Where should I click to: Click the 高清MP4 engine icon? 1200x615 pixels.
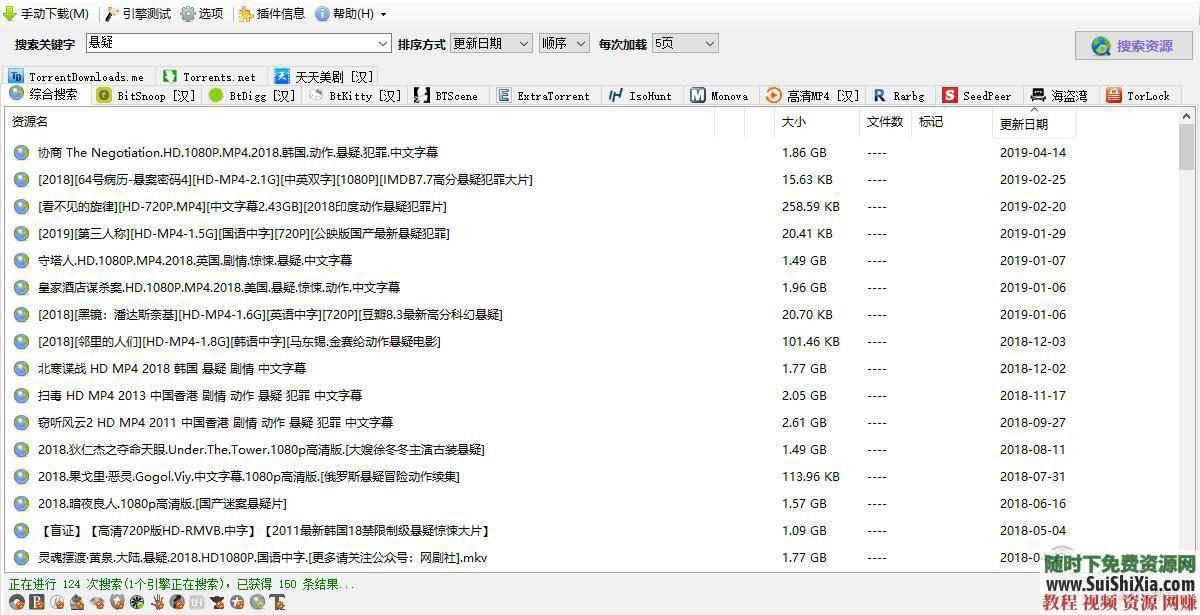click(773, 95)
